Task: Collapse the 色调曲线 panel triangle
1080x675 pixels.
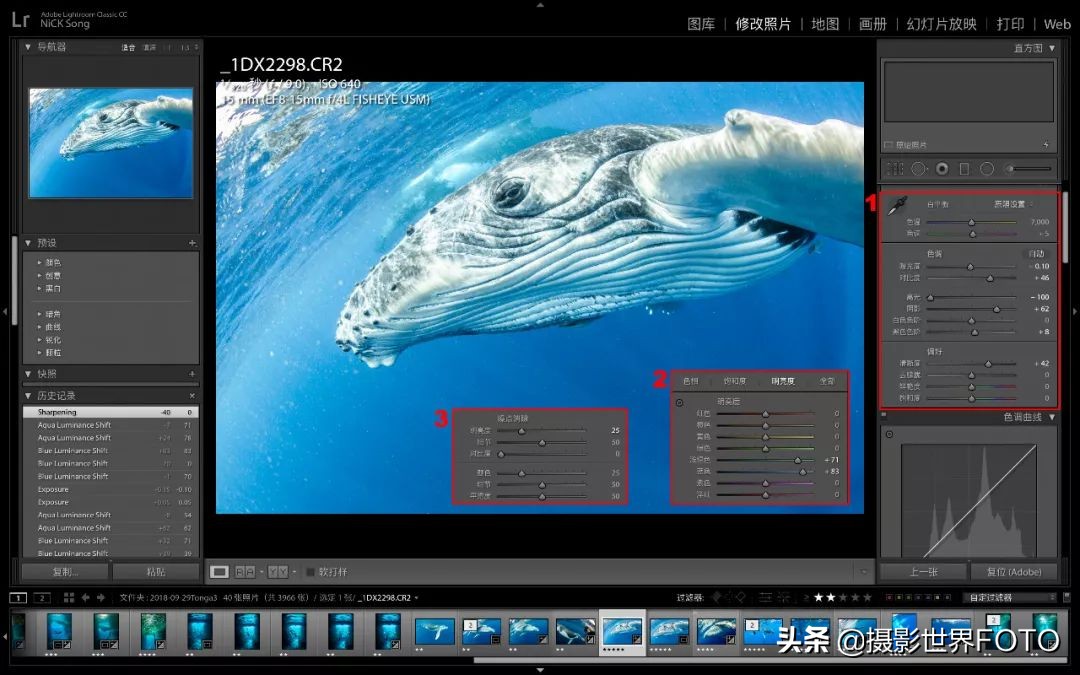Action: (1052, 417)
